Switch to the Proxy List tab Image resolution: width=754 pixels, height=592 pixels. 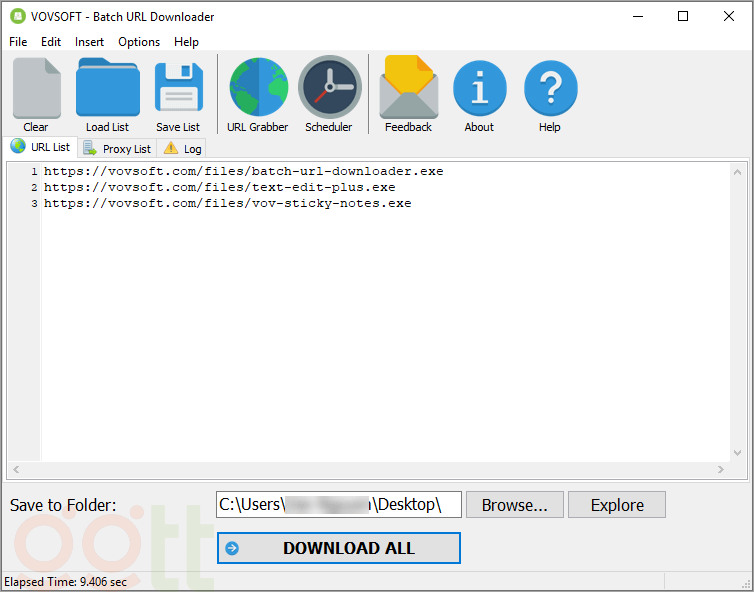pos(118,148)
